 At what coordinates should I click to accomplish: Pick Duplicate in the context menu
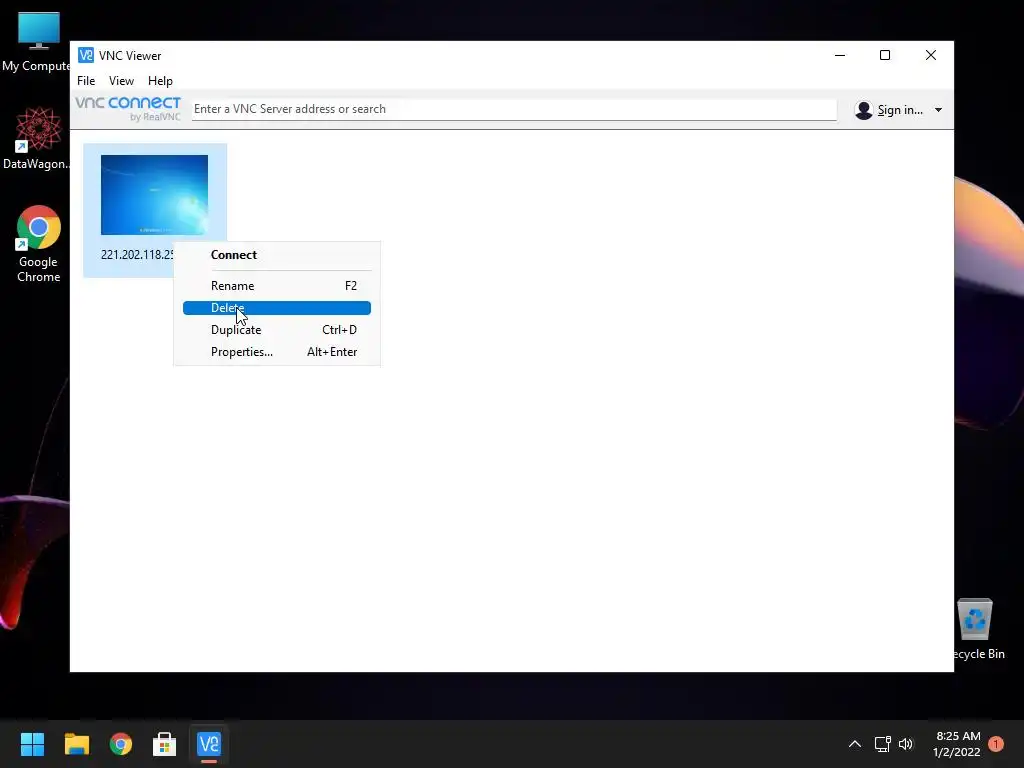tap(277, 330)
